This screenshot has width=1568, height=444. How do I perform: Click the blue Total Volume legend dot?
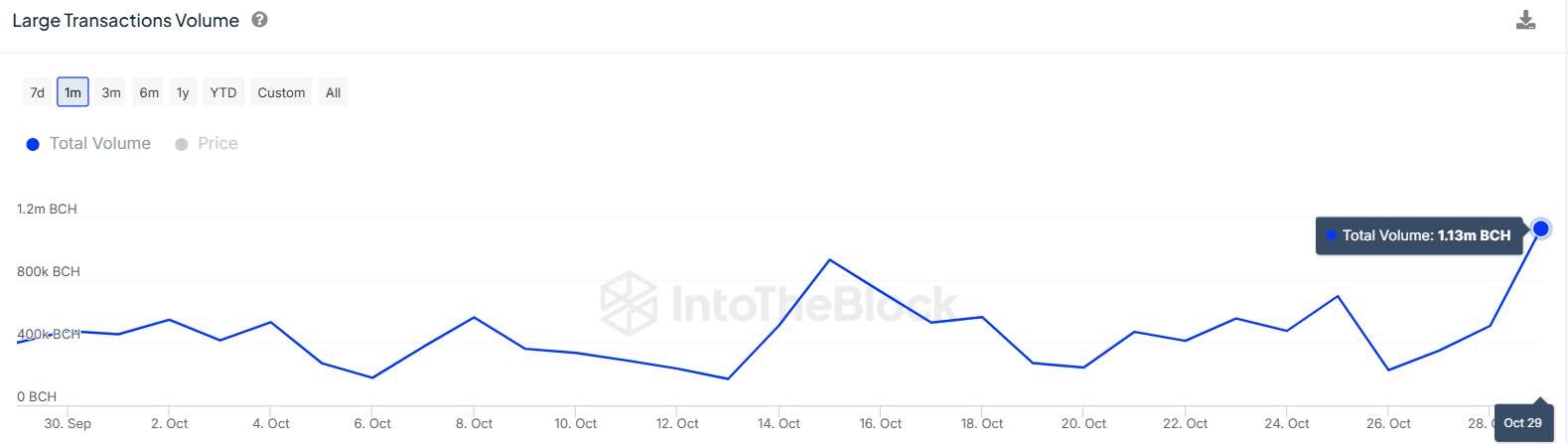click(x=33, y=144)
